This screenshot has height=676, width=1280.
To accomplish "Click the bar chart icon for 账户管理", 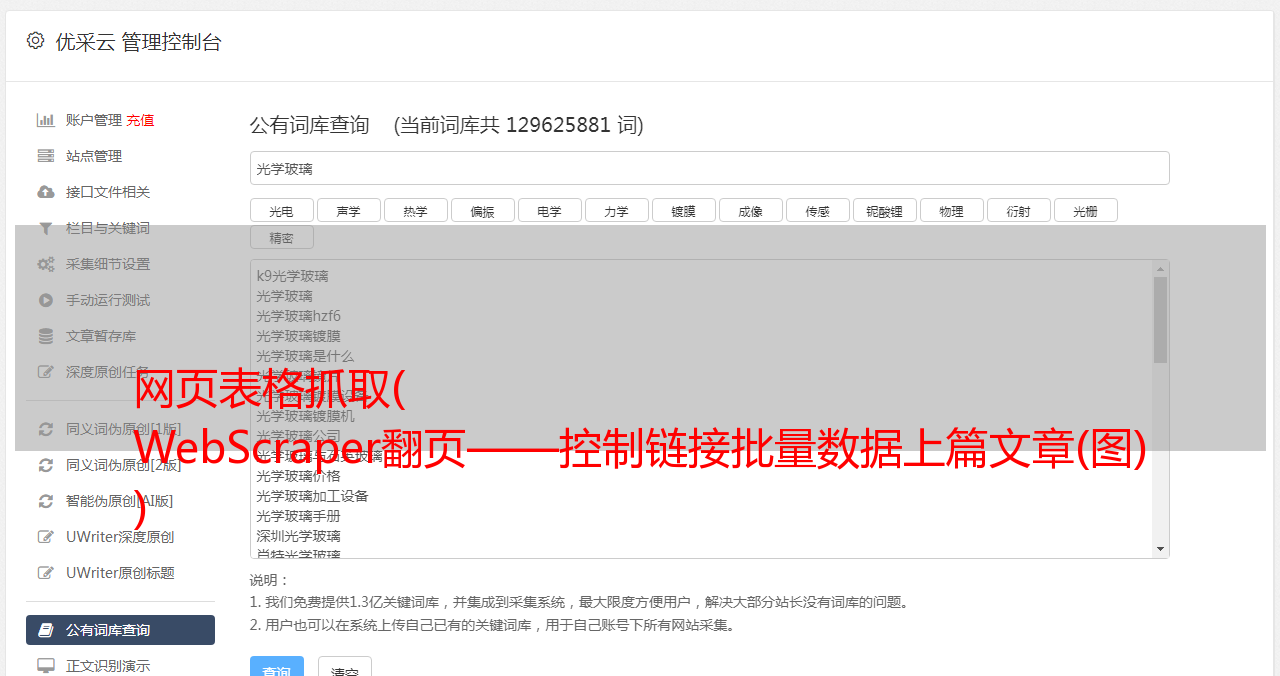I will coord(46,120).
